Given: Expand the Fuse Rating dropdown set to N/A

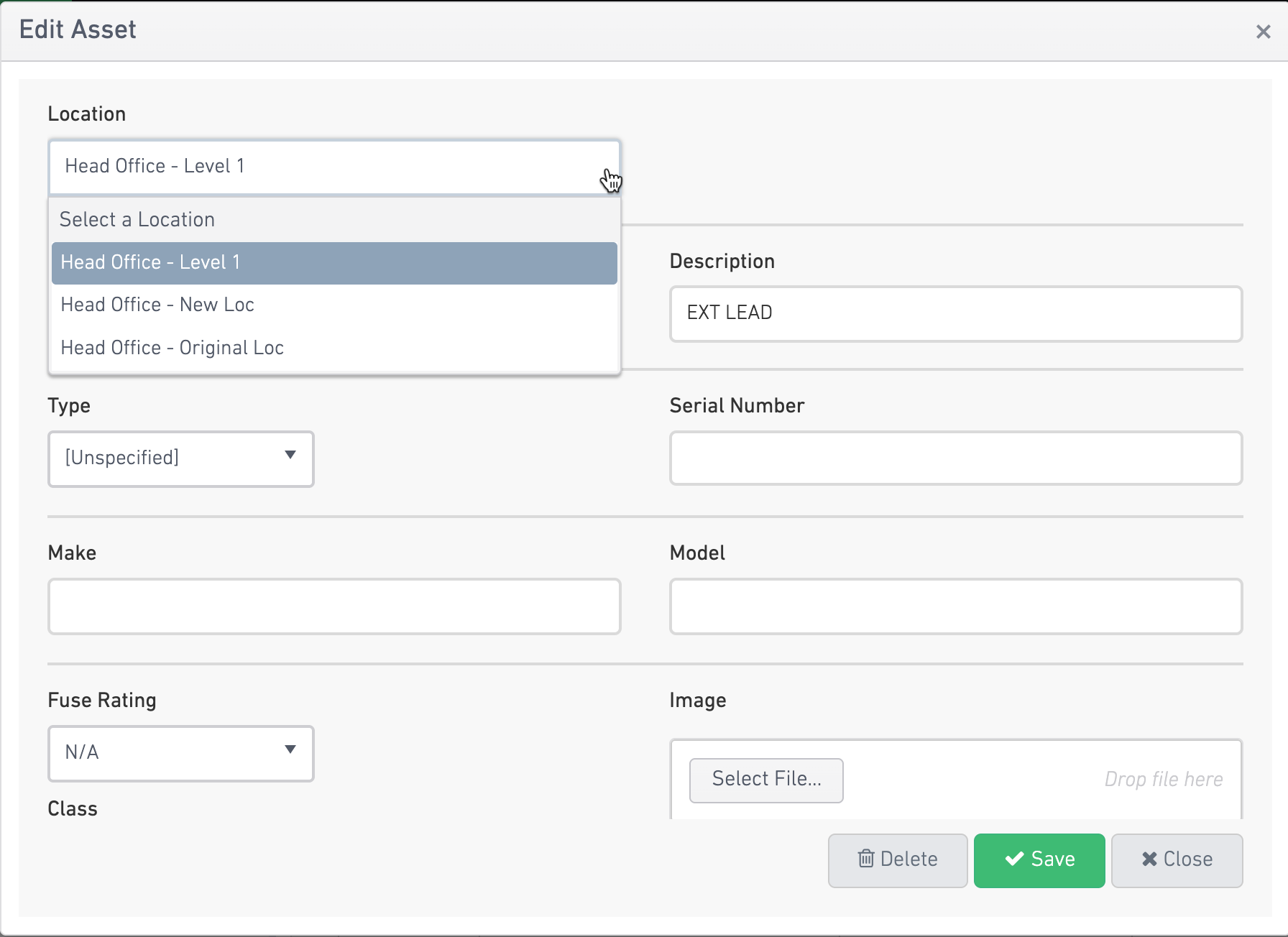Looking at the screenshot, I should click(181, 754).
